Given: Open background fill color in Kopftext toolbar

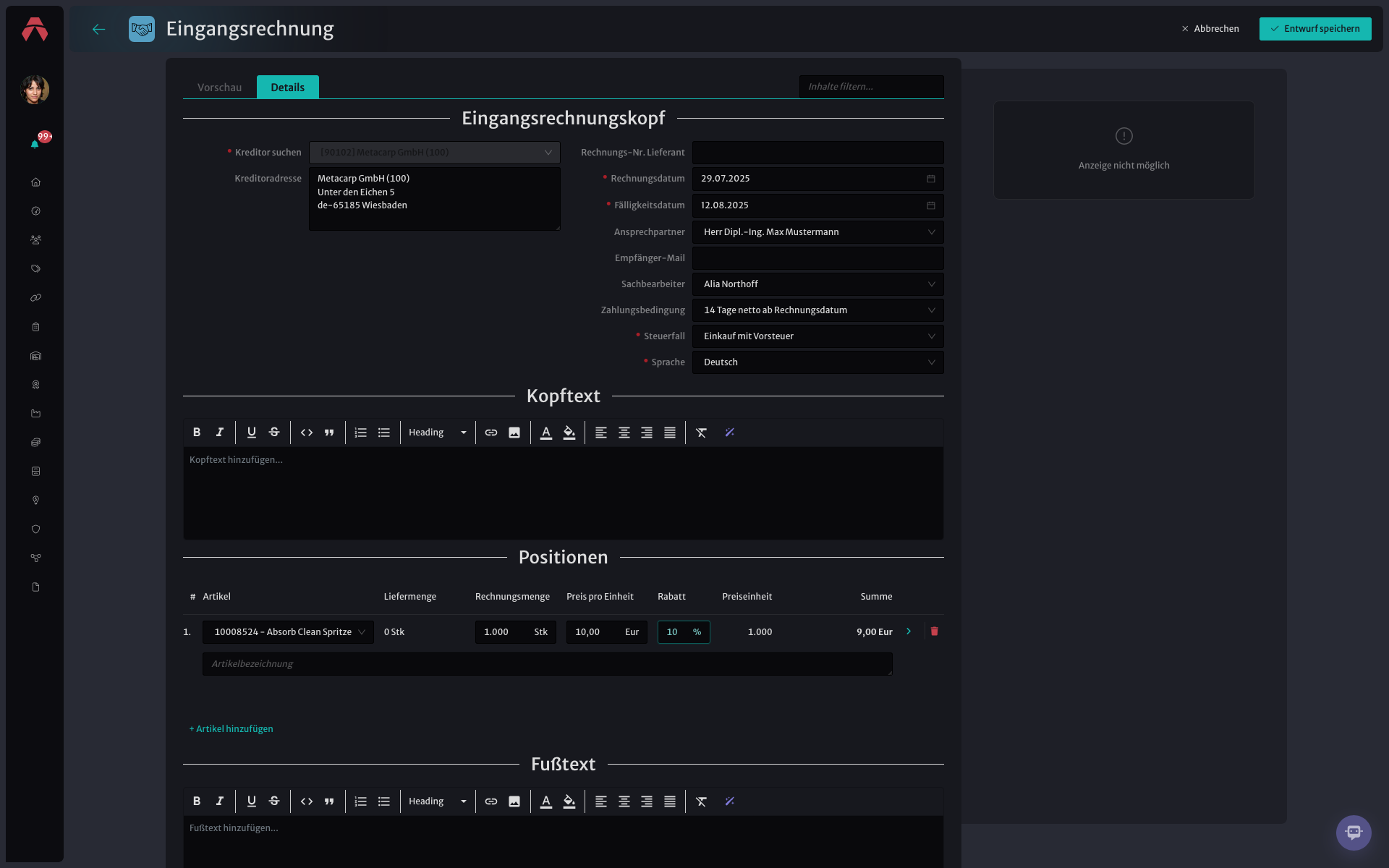Looking at the screenshot, I should pyautogui.click(x=569, y=433).
